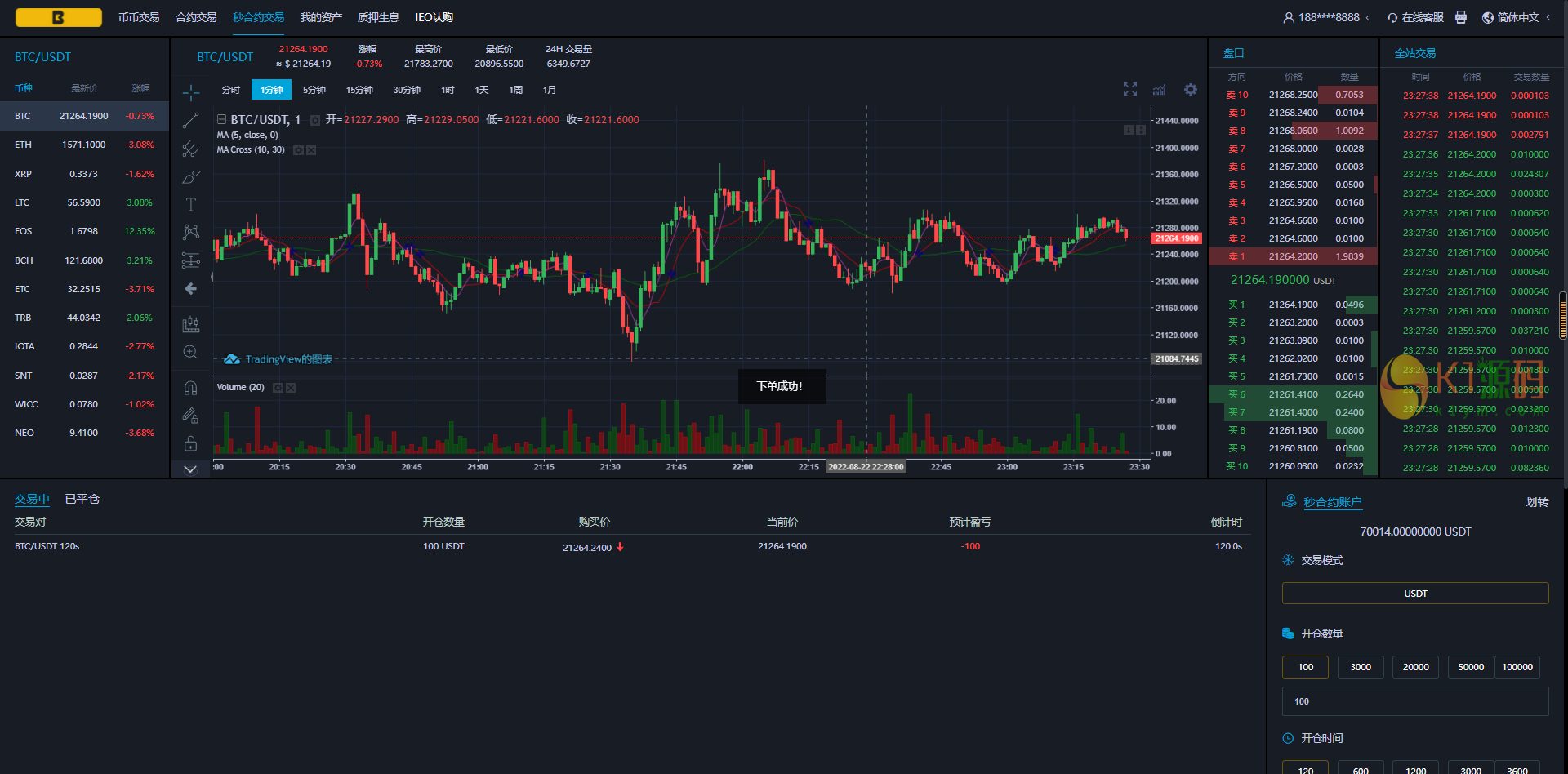Click the open amount input field
1568x774 pixels.
tap(1415, 701)
